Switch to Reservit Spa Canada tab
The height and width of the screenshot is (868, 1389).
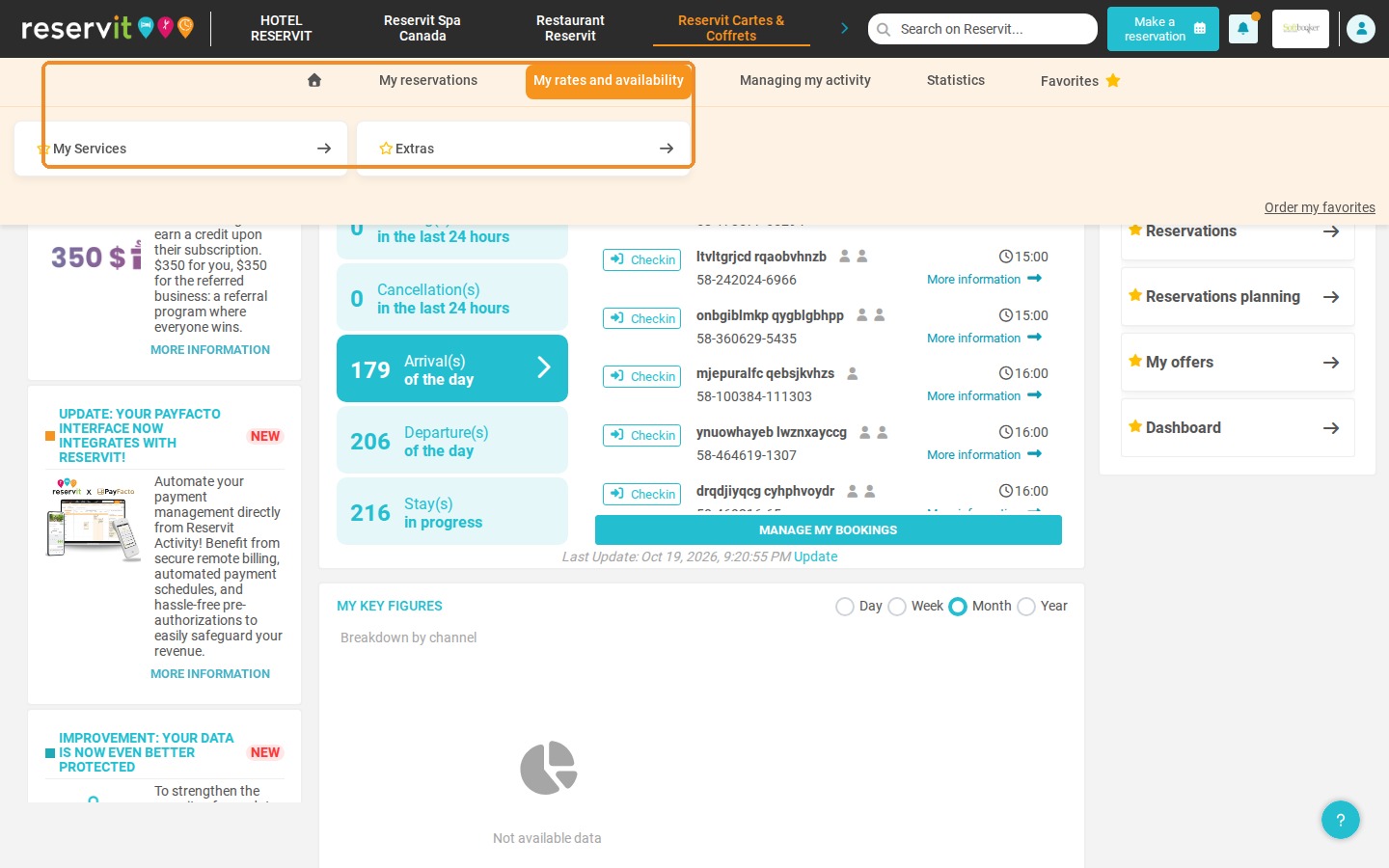coord(422,28)
